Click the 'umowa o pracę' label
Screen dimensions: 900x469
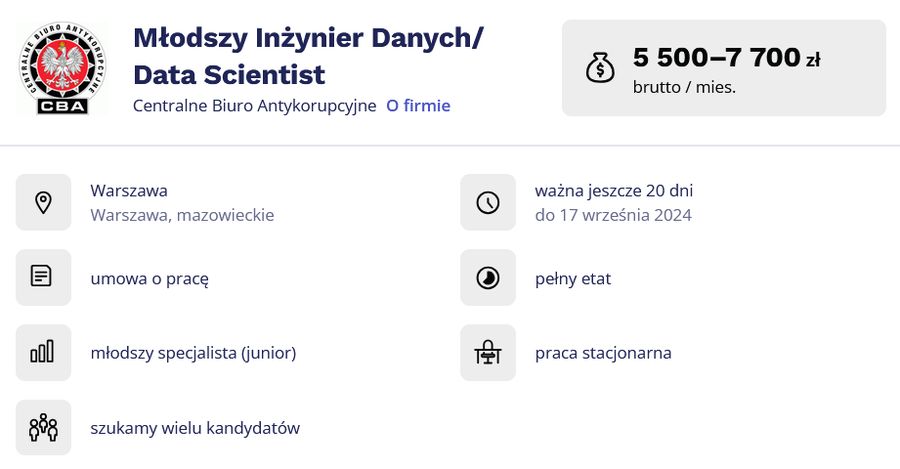point(150,279)
